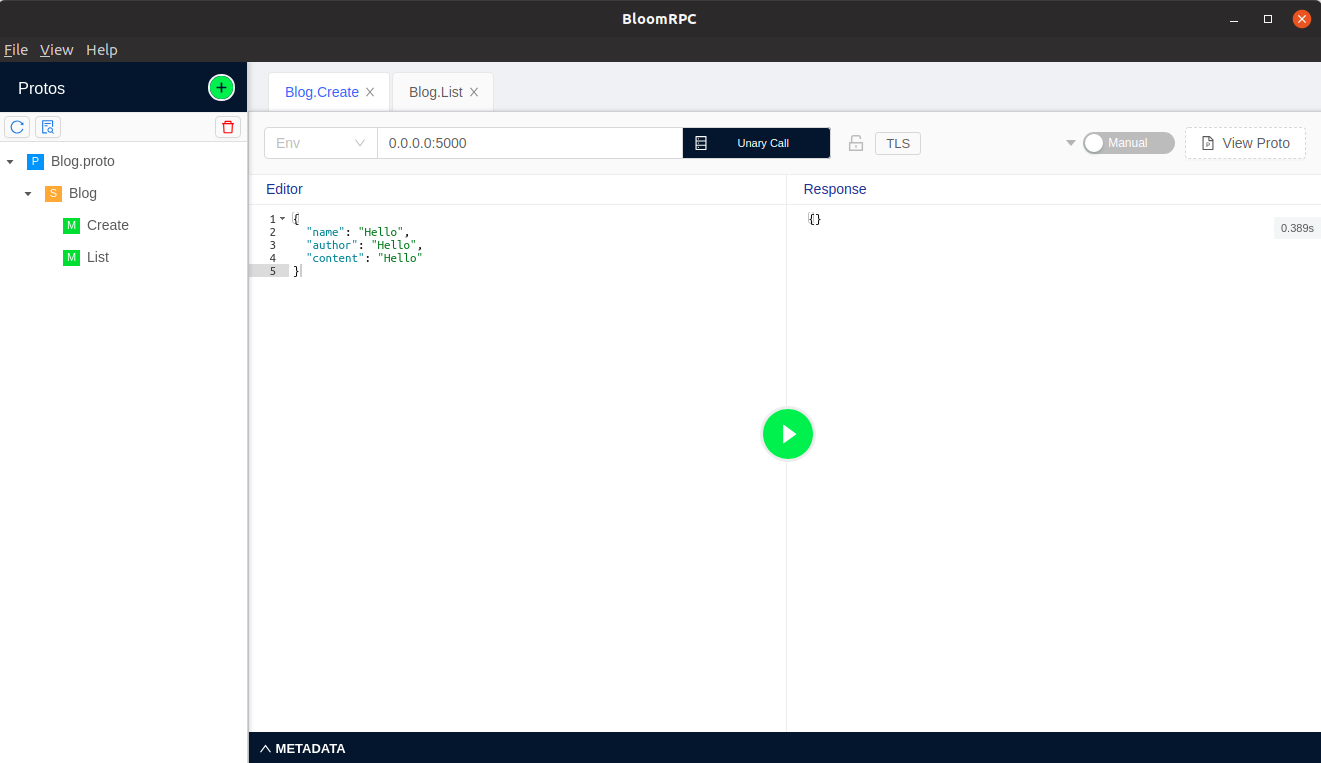Click the "author" key in the editor
The image size is (1321, 763).
(x=332, y=245)
